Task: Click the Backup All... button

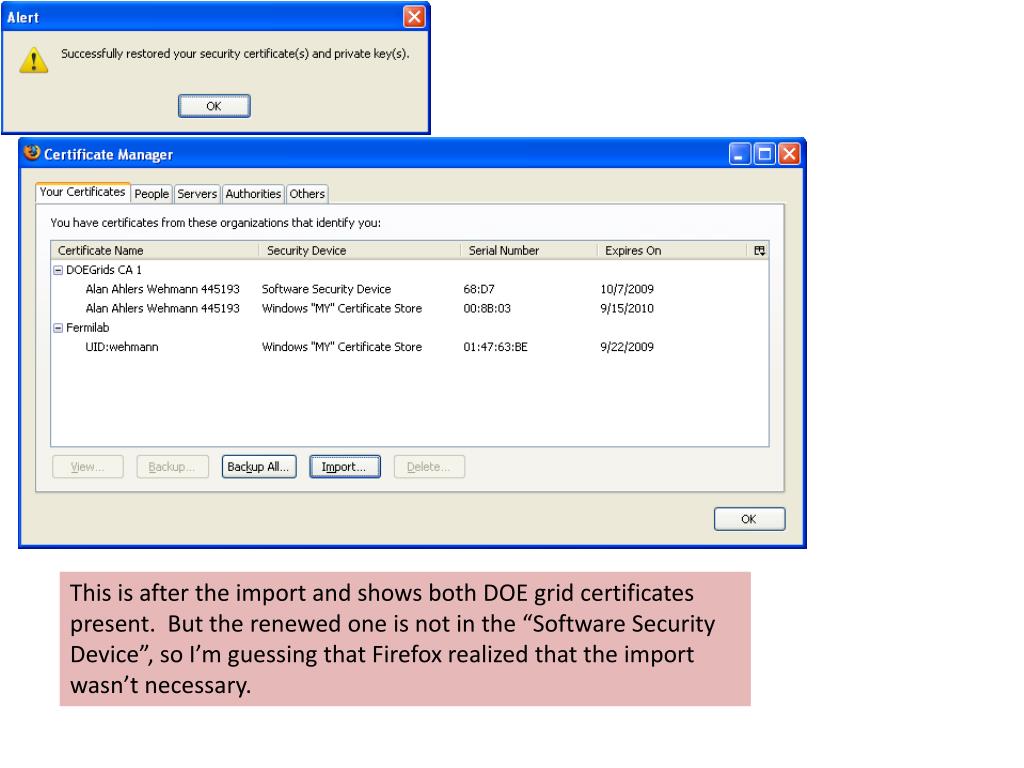Action: 259,467
